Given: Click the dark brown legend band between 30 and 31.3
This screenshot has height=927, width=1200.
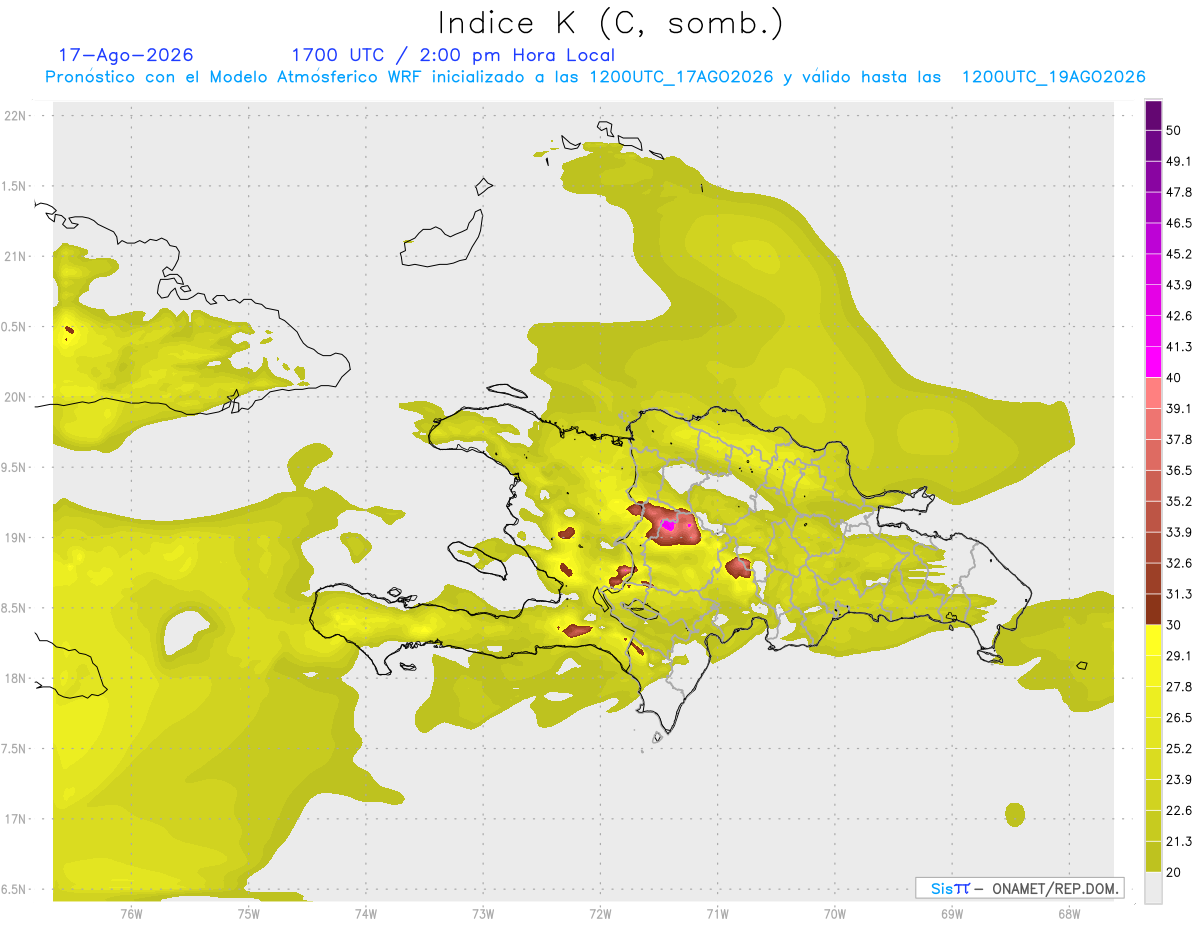Looking at the screenshot, I should point(1153,609).
